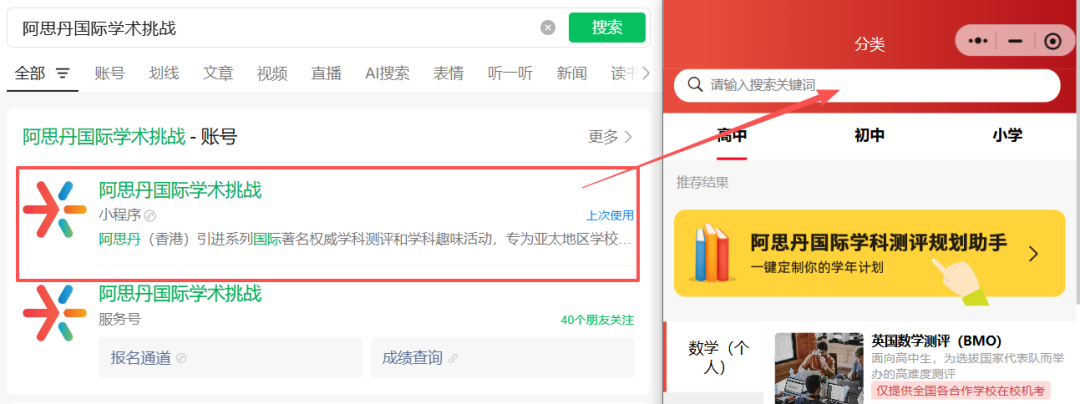1080x404 pixels.
Task: Open the 英国数学测评（BMO）title
Action: tap(936, 341)
